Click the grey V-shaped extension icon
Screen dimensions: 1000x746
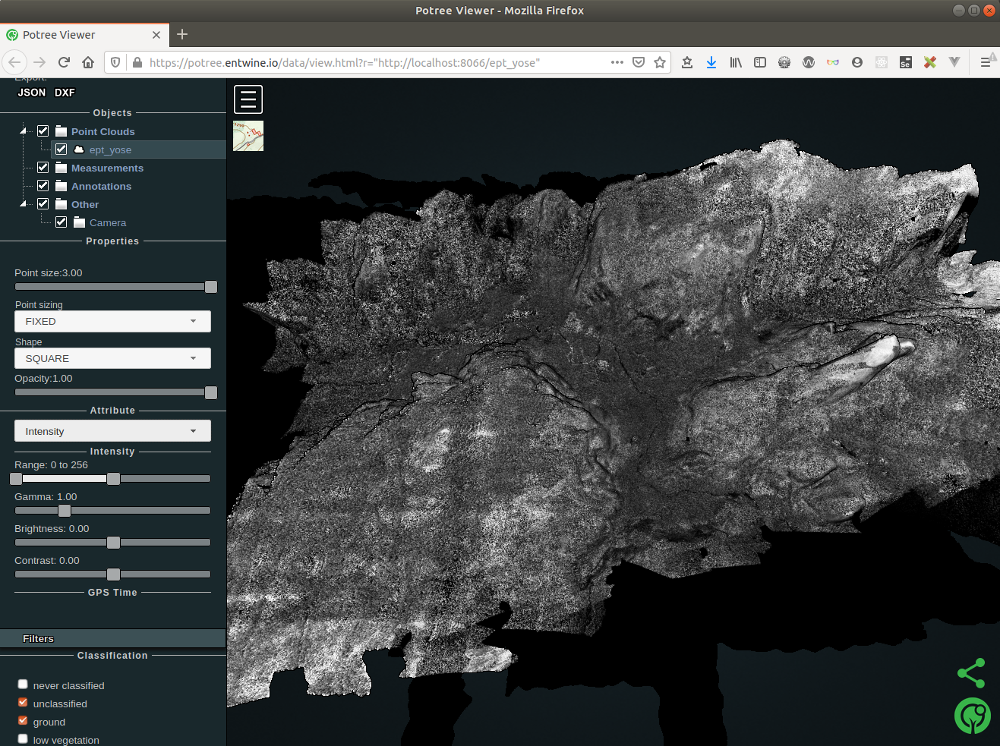click(x=954, y=62)
